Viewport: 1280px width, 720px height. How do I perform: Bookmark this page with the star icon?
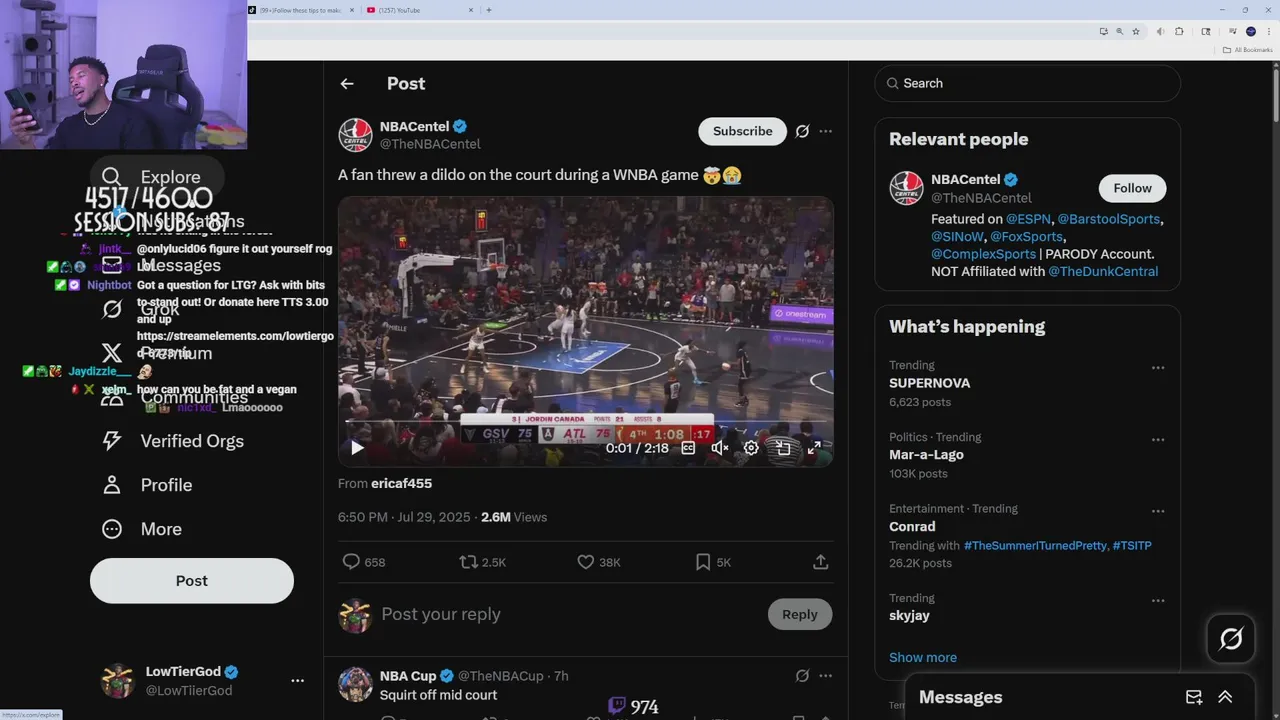pyautogui.click(x=1136, y=31)
